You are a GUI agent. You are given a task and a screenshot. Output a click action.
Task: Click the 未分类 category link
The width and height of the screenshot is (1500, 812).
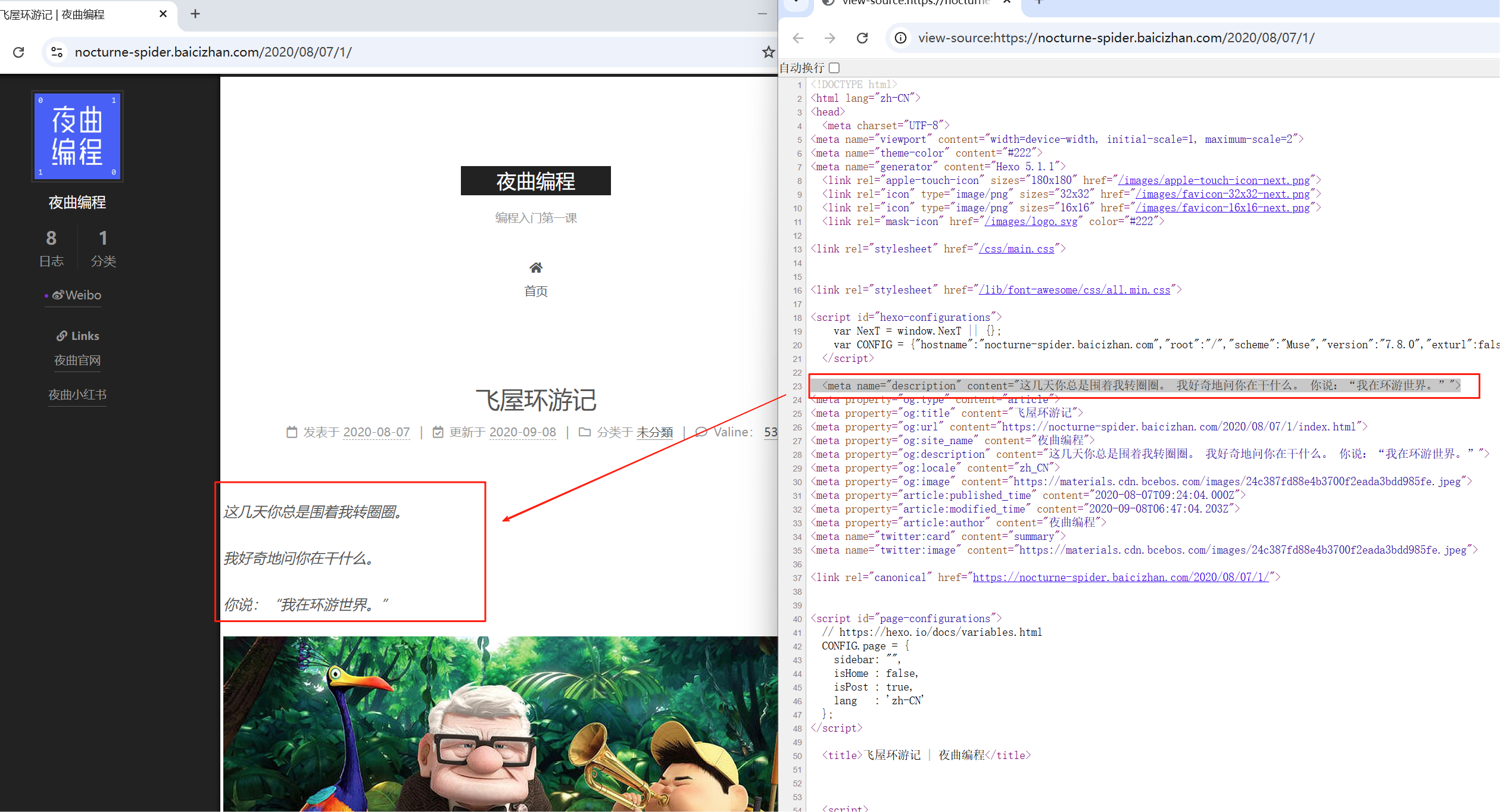point(654,432)
